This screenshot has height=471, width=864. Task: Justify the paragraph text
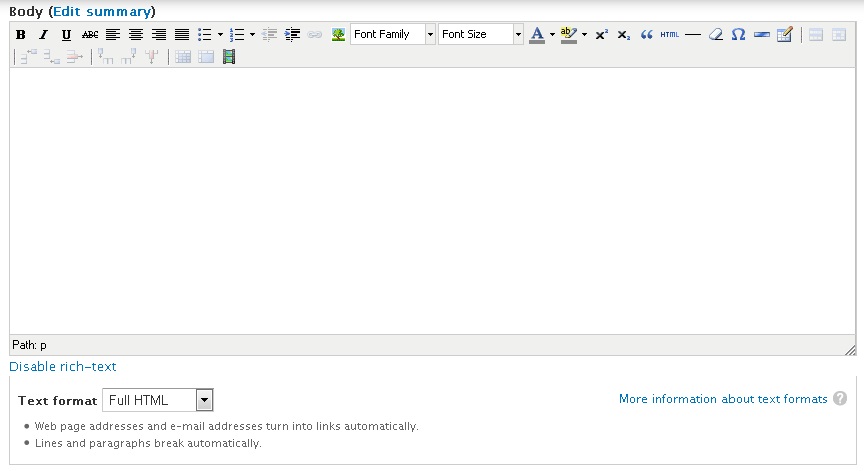(182, 35)
